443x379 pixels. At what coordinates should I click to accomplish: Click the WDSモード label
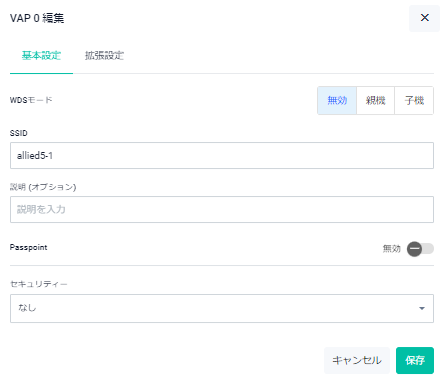[x=31, y=100]
